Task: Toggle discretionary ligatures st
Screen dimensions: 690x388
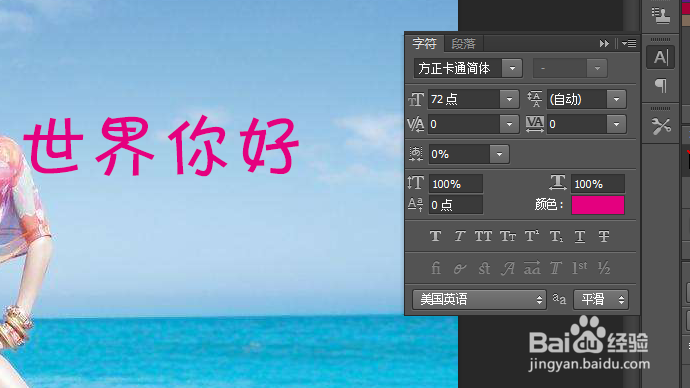Action: coord(484,268)
